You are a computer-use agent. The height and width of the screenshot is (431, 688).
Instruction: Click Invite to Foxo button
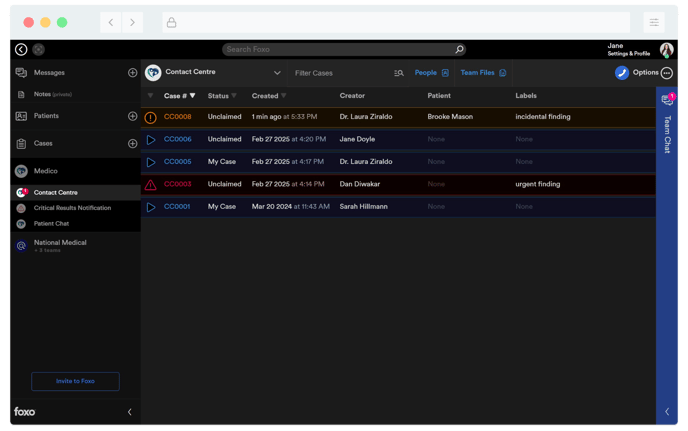(75, 381)
